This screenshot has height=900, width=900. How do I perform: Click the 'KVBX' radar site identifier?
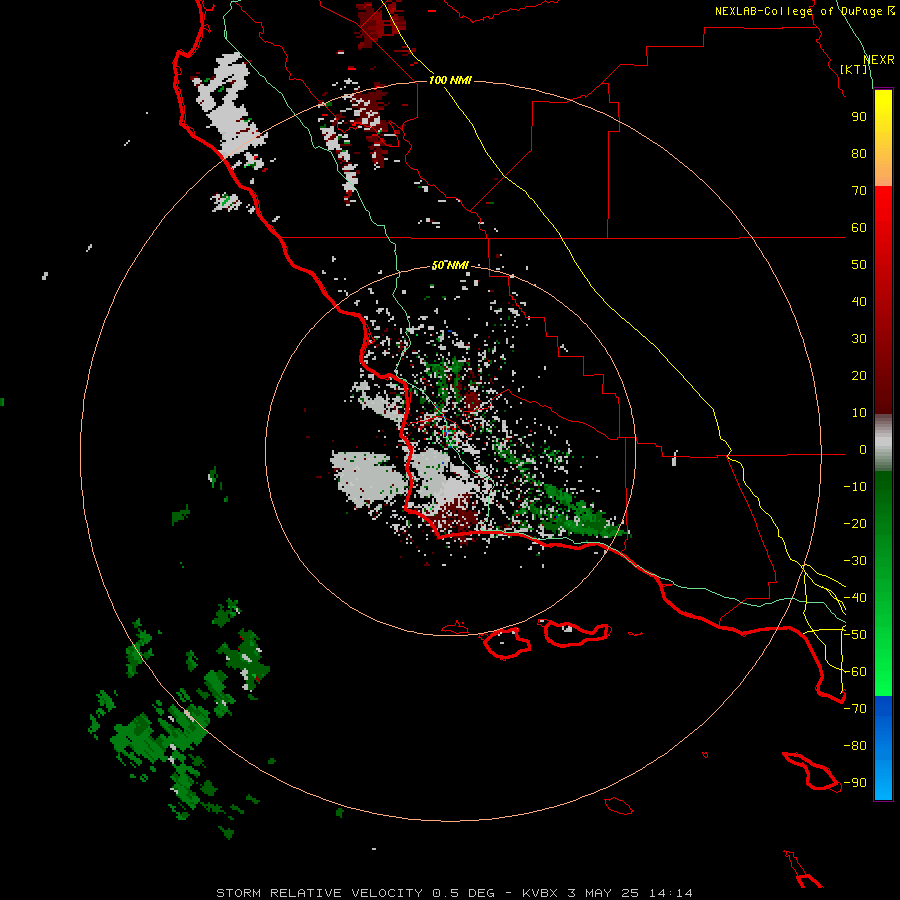pos(540,893)
